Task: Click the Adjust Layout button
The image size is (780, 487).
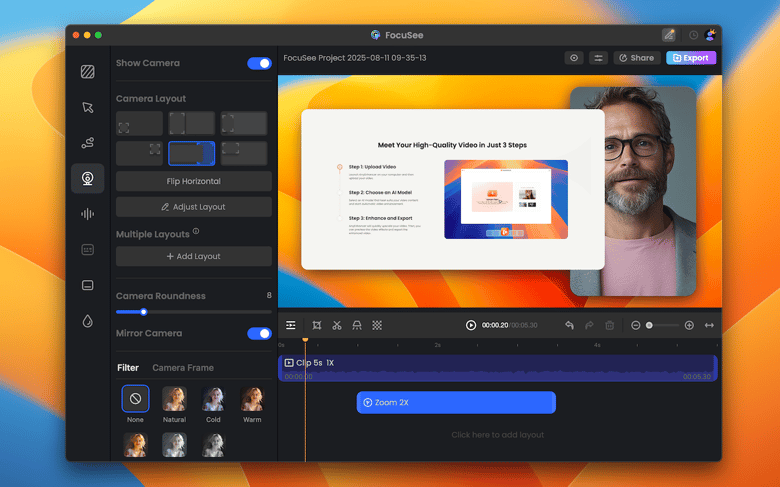Action: pyautogui.click(x=194, y=207)
